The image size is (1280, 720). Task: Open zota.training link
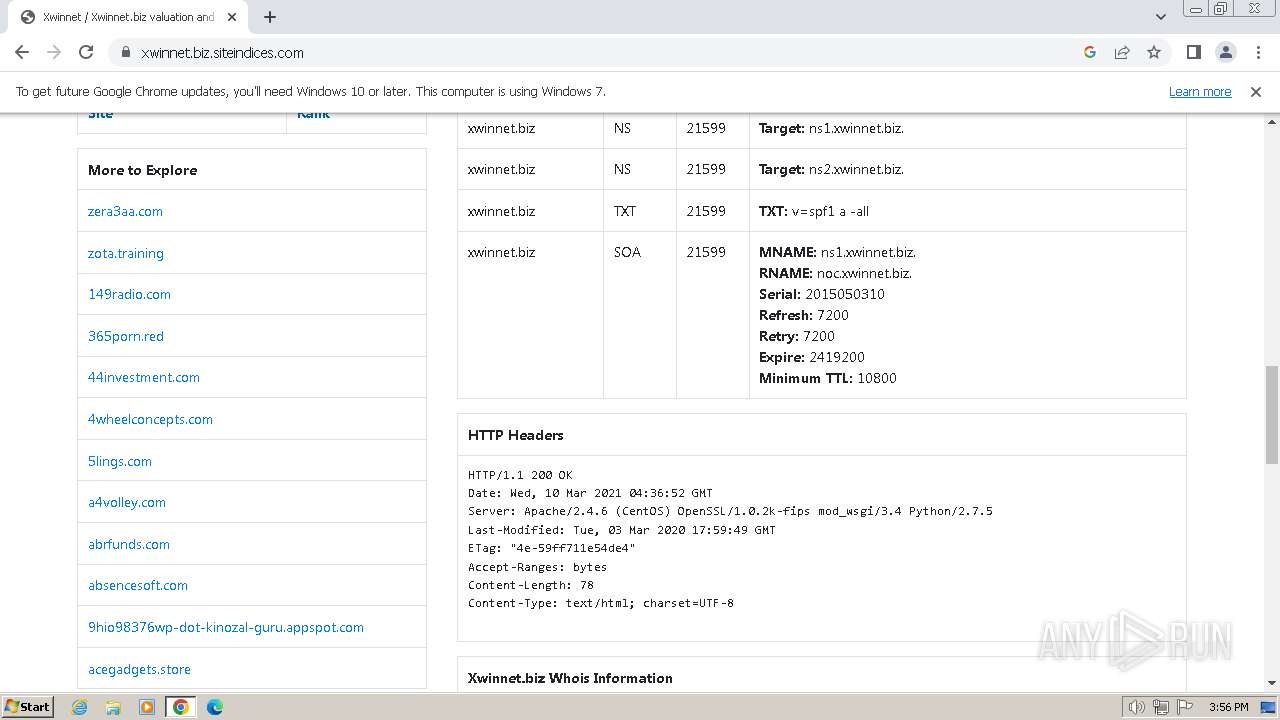tap(126, 253)
